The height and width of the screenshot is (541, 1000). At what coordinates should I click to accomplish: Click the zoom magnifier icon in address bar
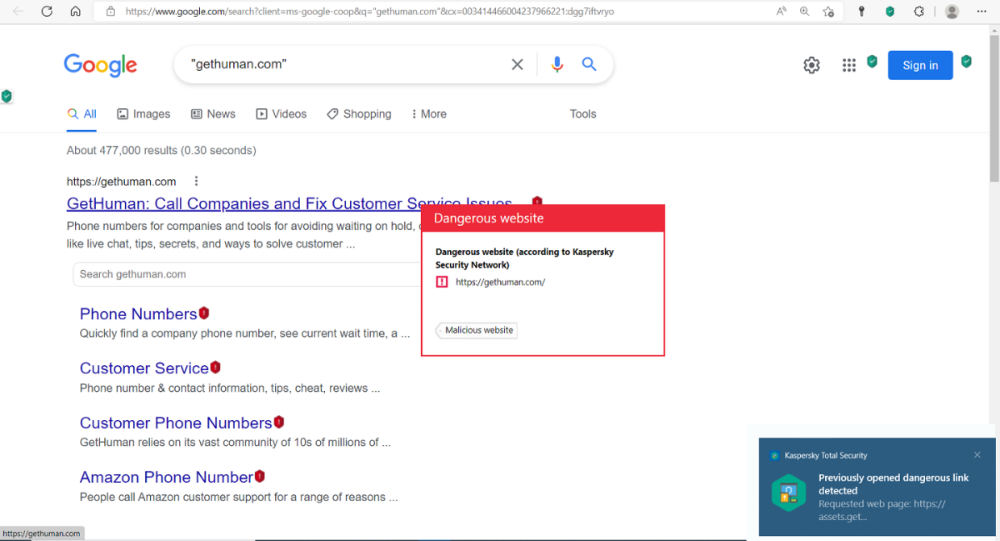805,11
